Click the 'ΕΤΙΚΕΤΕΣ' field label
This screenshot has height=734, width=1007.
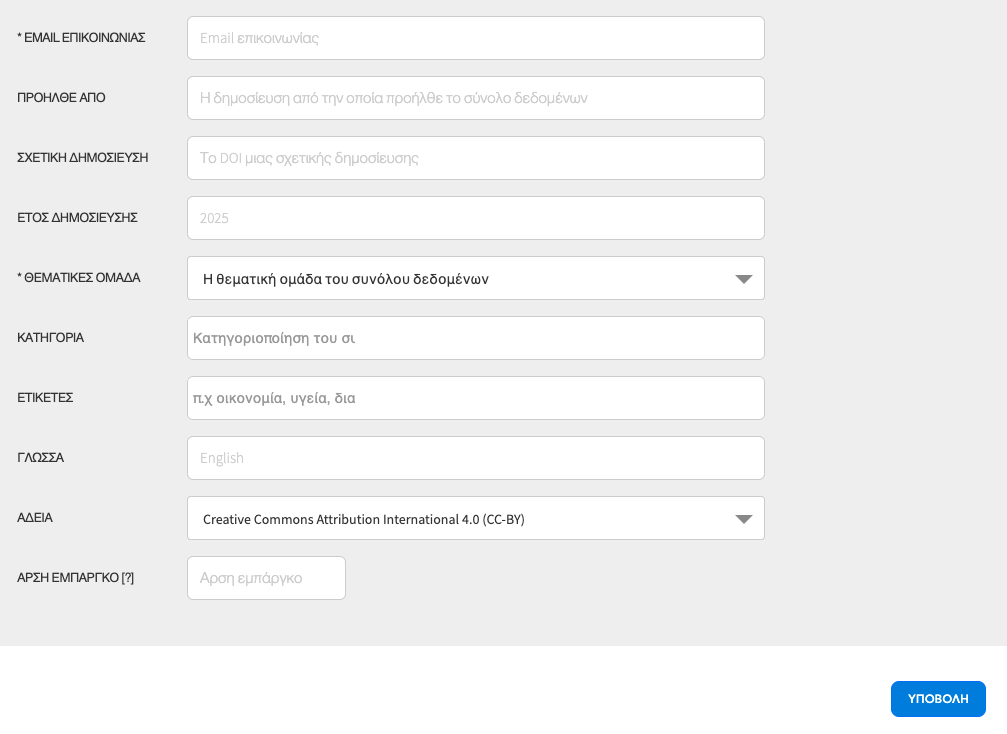(45, 398)
